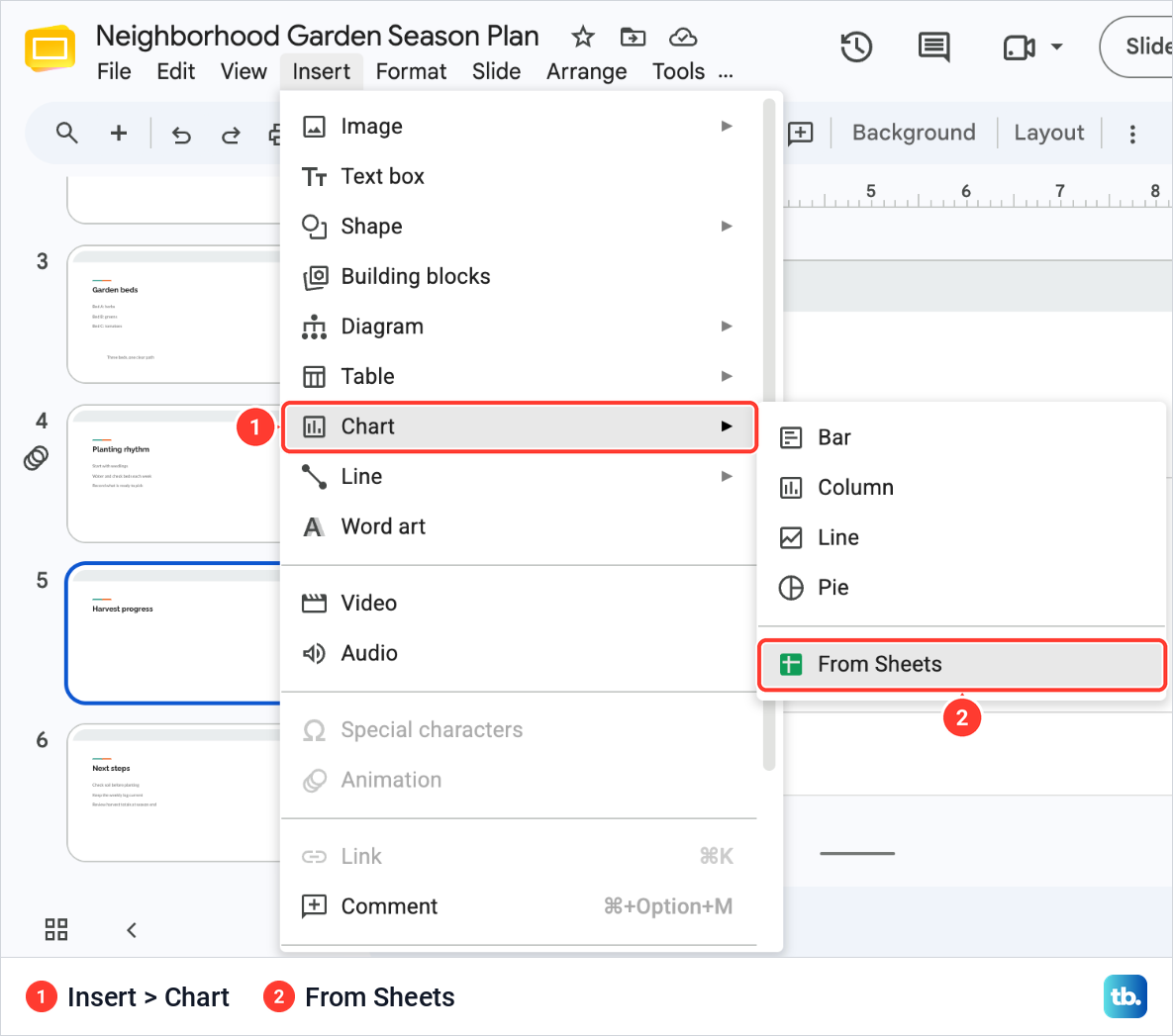Viewport: 1173px width, 1036px height.
Task: Click the linked object icon beside slide 4
Action: point(36,457)
